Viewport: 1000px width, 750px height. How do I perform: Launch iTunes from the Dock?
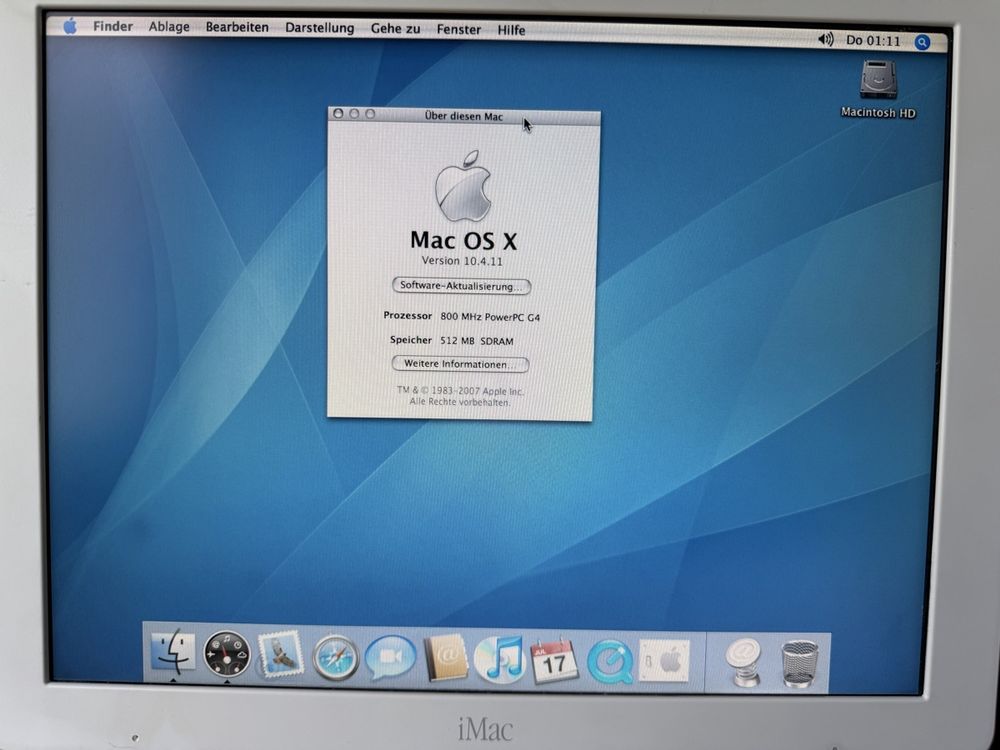499,659
